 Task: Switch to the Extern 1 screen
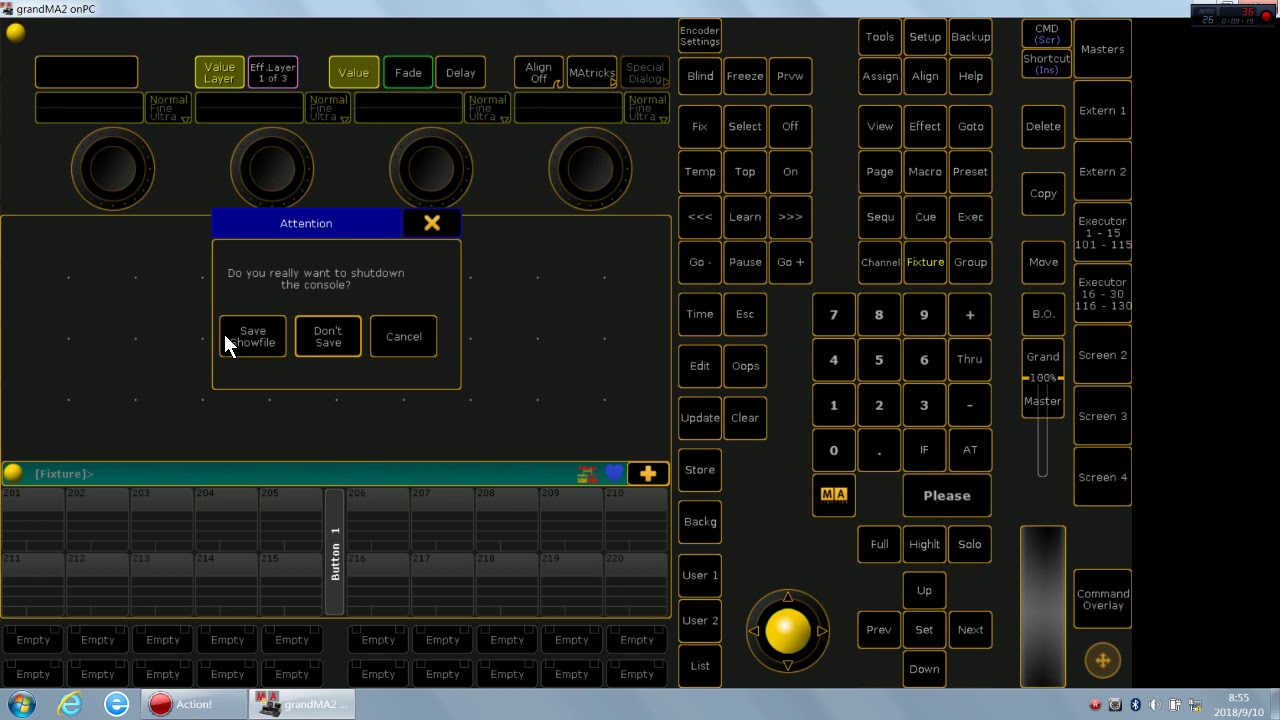coord(1103,111)
